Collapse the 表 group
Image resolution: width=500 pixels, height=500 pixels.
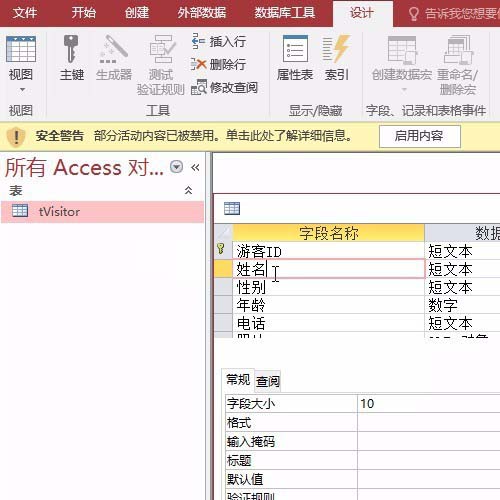(188, 190)
